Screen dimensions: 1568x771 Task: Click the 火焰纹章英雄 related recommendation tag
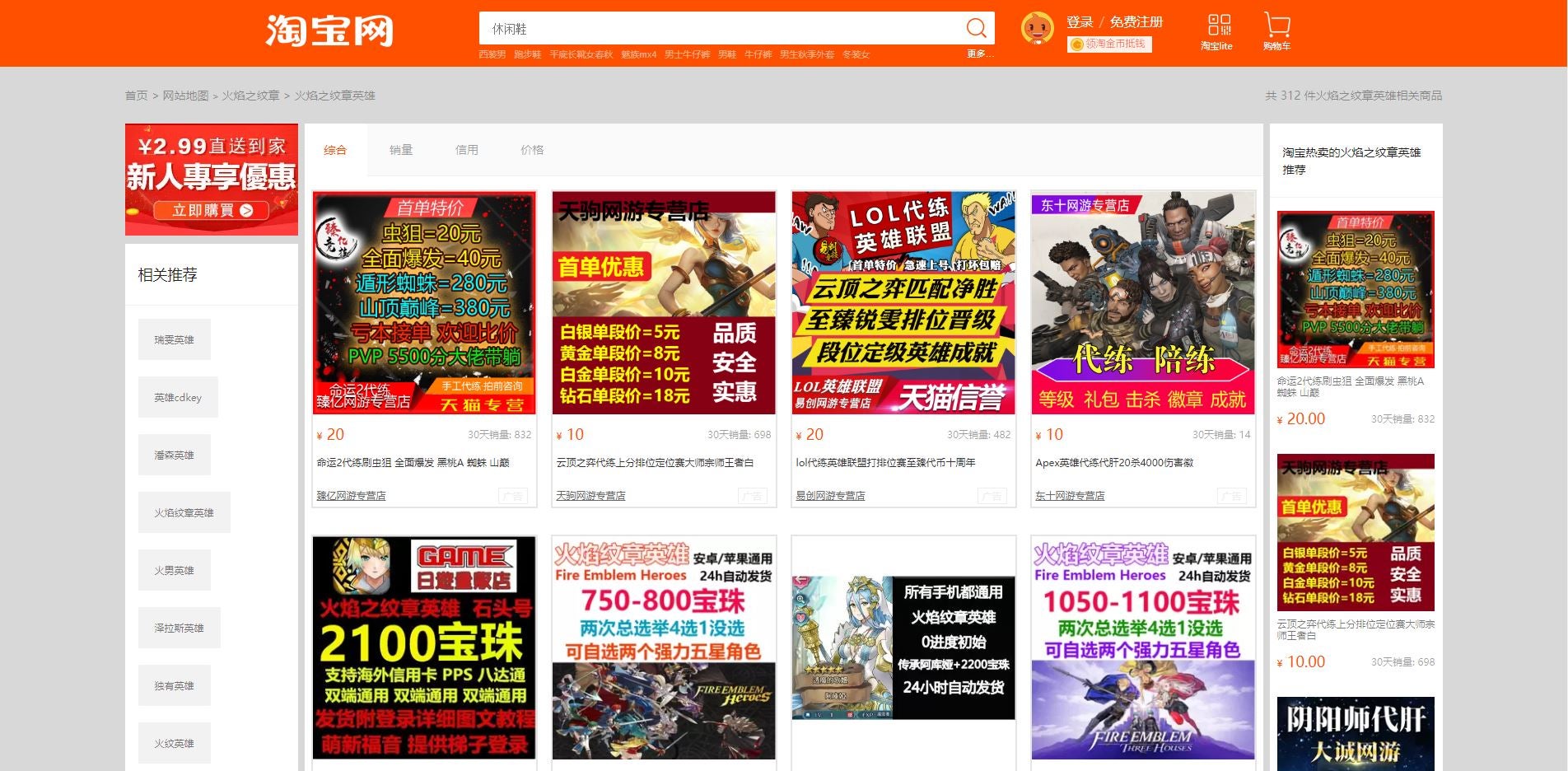tap(184, 512)
